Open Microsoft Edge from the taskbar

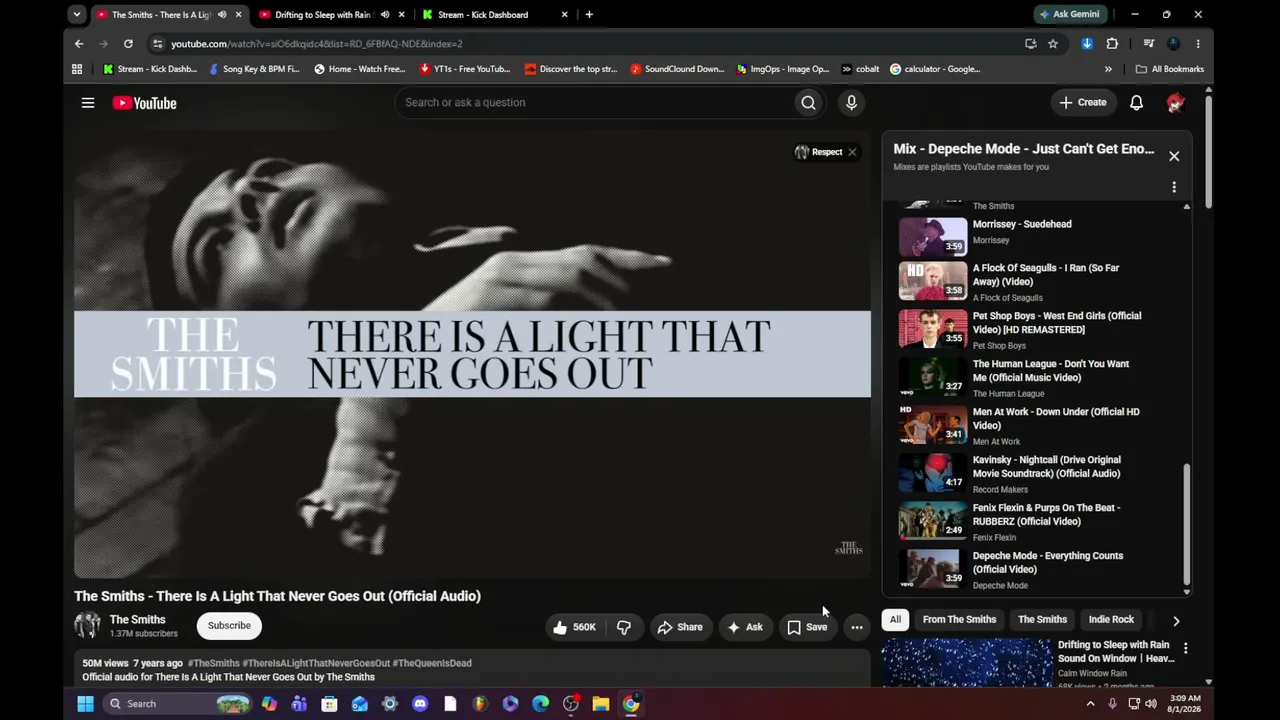(541, 704)
